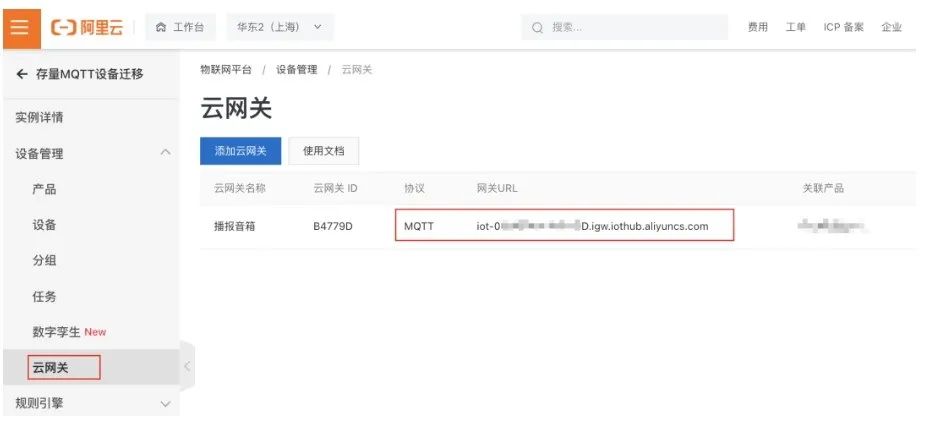The image size is (935, 434).
Task: Open 规则引擎 sidebar heading
Action: click(x=39, y=404)
